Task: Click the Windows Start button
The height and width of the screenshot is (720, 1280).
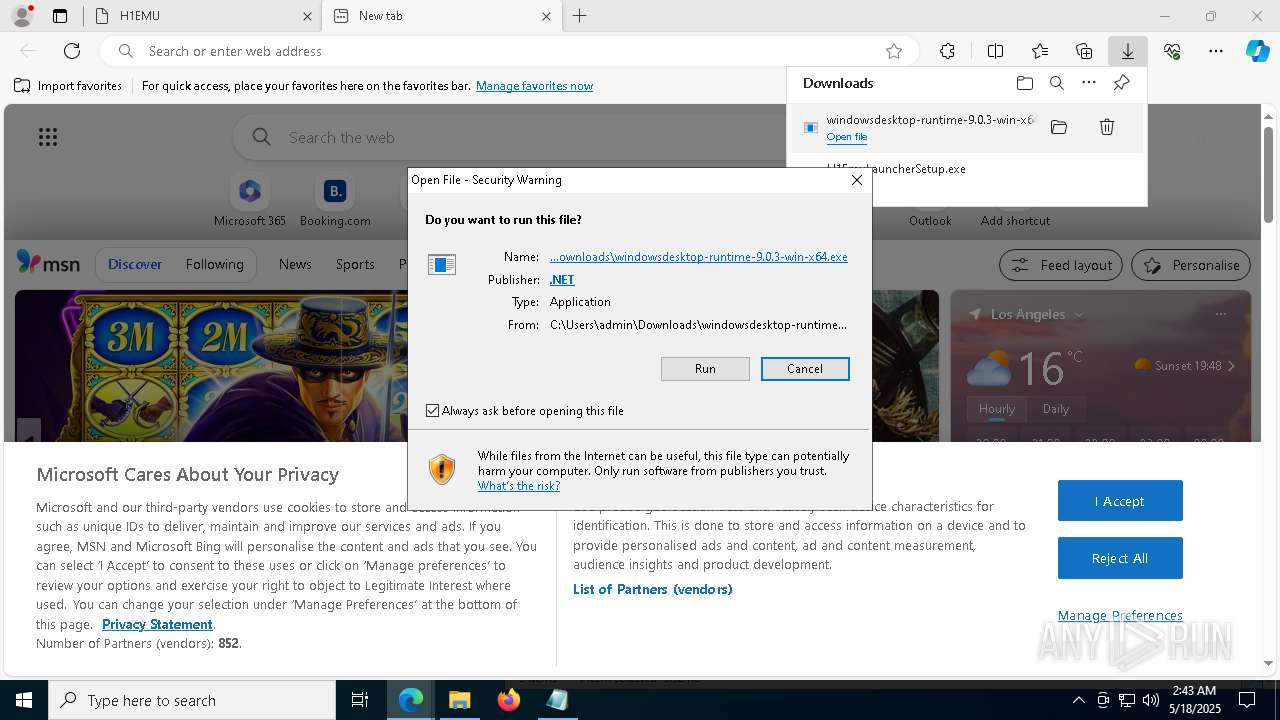Action: 24,700
